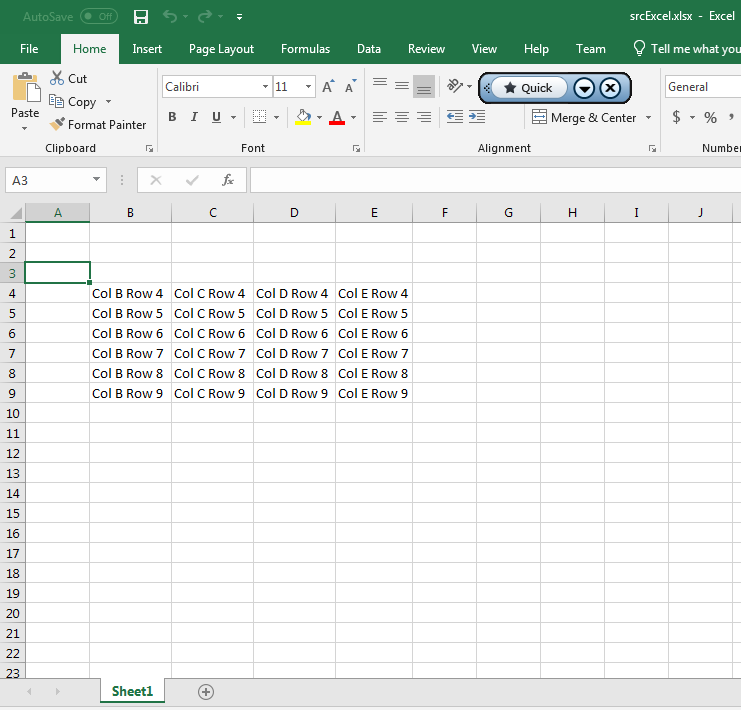Toggle Italic formatting

[194, 117]
